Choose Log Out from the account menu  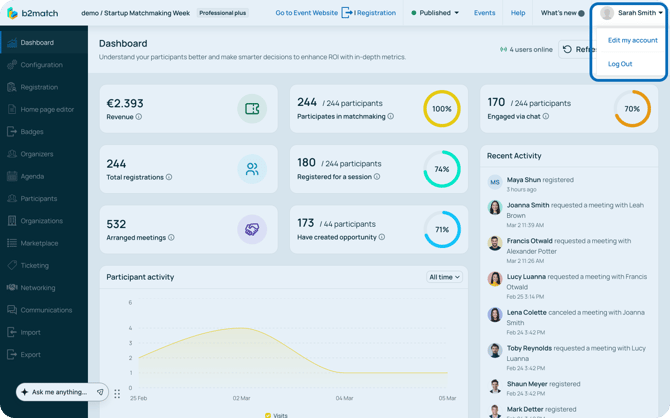point(620,64)
